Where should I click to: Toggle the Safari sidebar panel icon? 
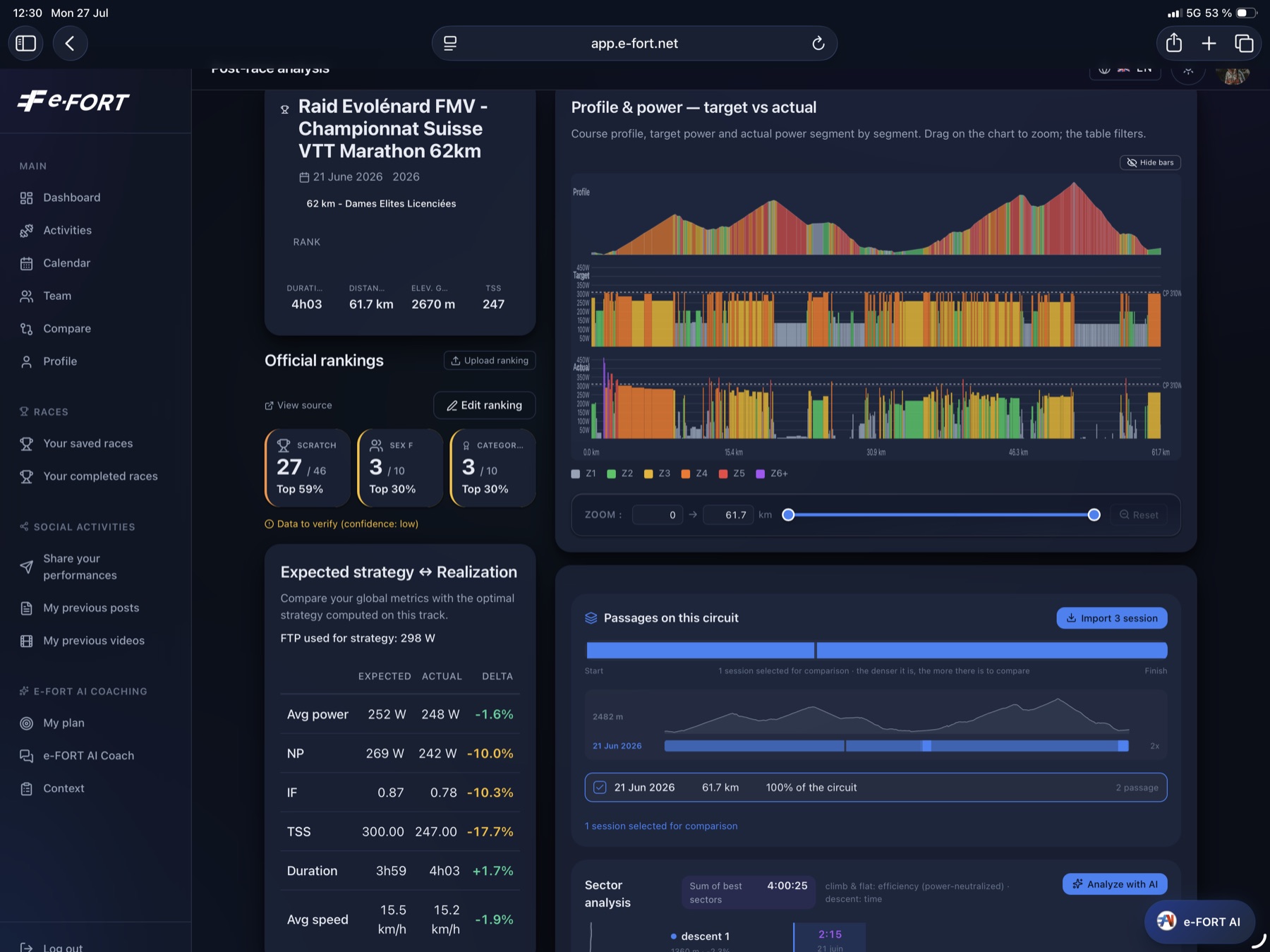point(26,43)
